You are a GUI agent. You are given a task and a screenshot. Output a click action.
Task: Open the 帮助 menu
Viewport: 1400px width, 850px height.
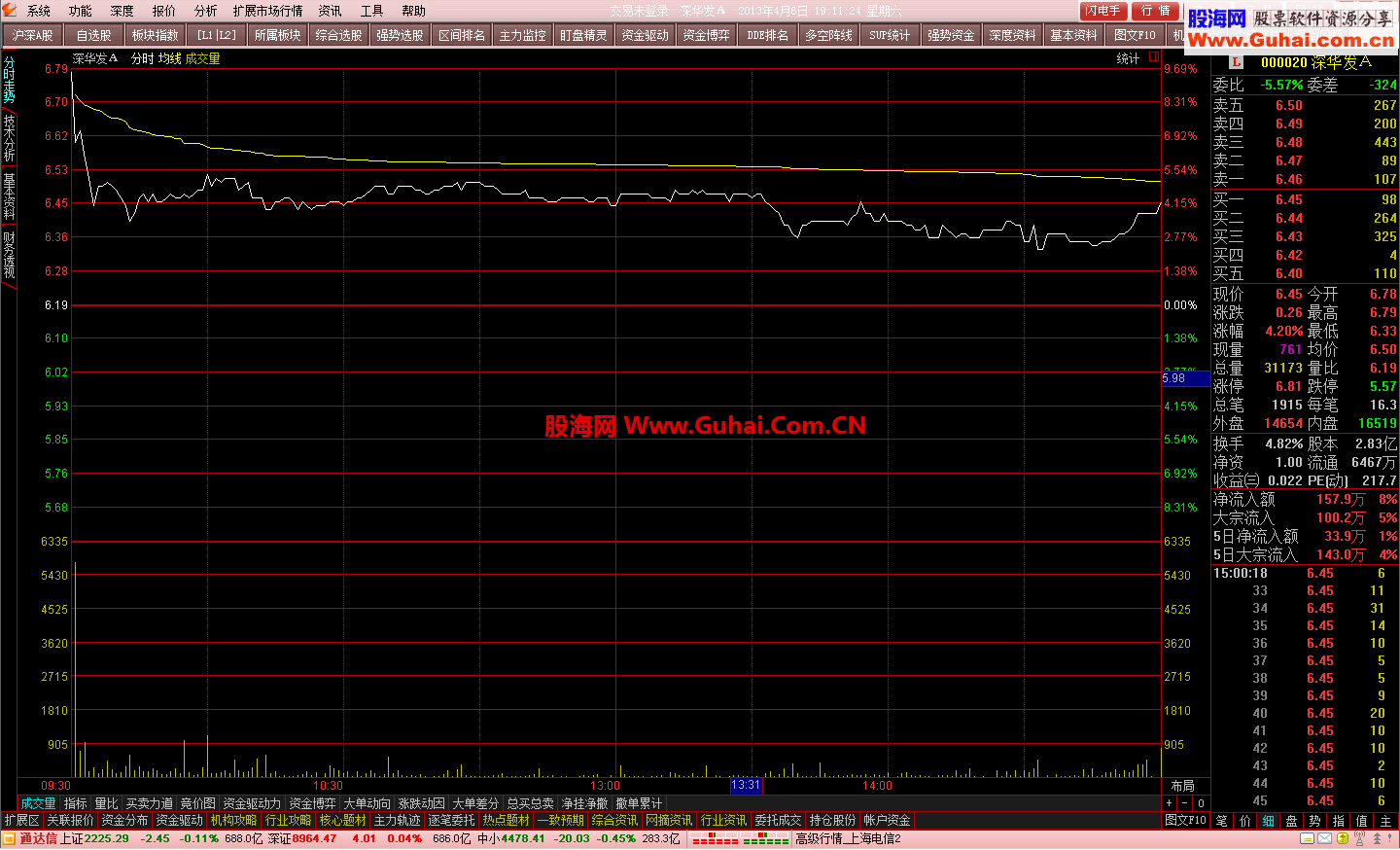pyautogui.click(x=414, y=11)
